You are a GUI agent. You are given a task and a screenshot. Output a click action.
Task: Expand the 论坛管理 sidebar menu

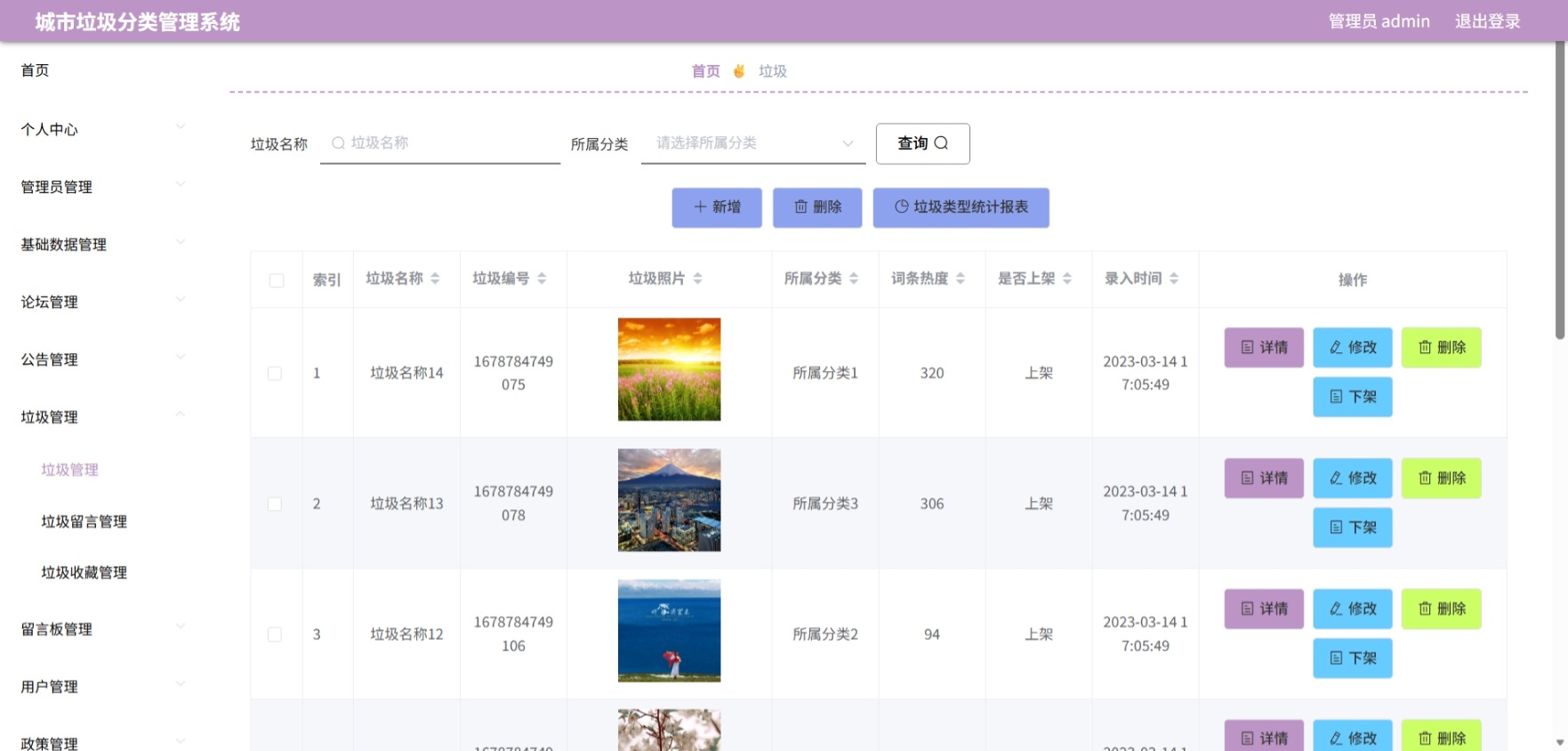[x=103, y=302]
